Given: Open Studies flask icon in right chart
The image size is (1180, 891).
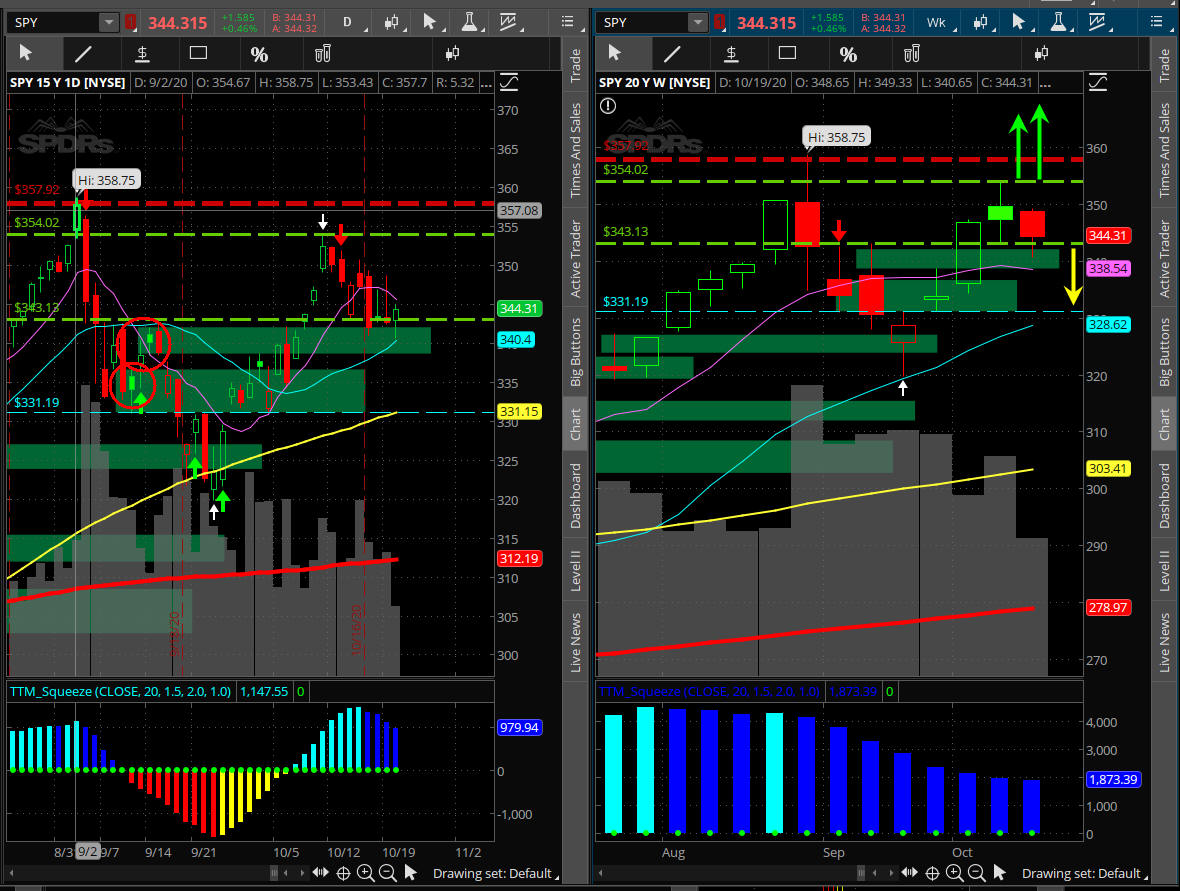Looking at the screenshot, I should pyautogui.click(x=1058, y=23).
